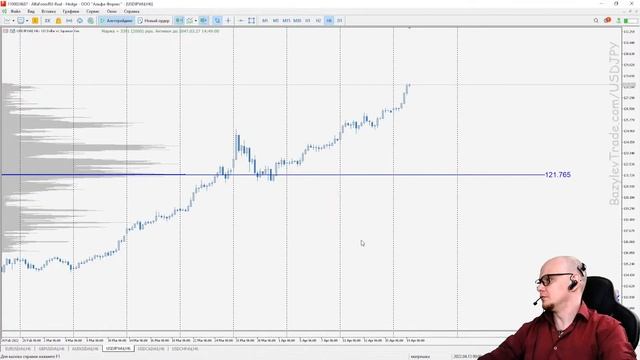Click the chart title symbol icon
This screenshot has width=640, height=360.
(x=6, y=31)
